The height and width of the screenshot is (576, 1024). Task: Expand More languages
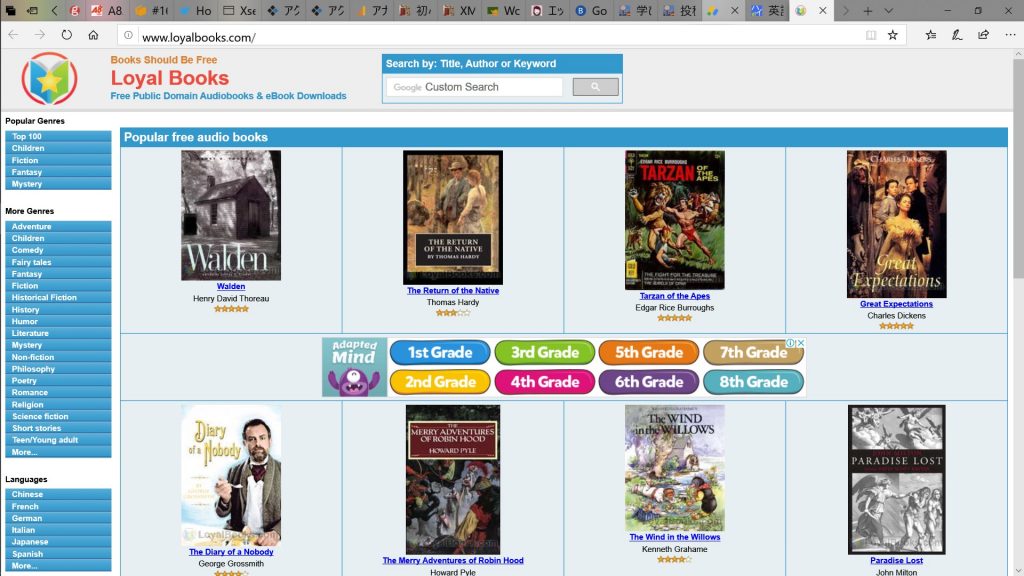(x=58, y=566)
